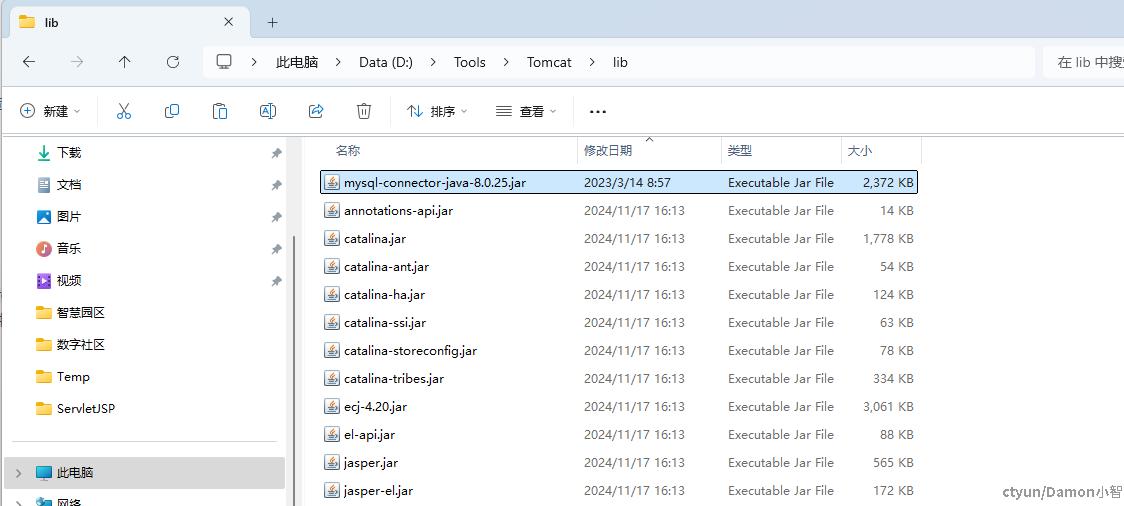Refresh the current folder view
The height and width of the screenshot is (506, 1124).
click(x=173, y=62)
